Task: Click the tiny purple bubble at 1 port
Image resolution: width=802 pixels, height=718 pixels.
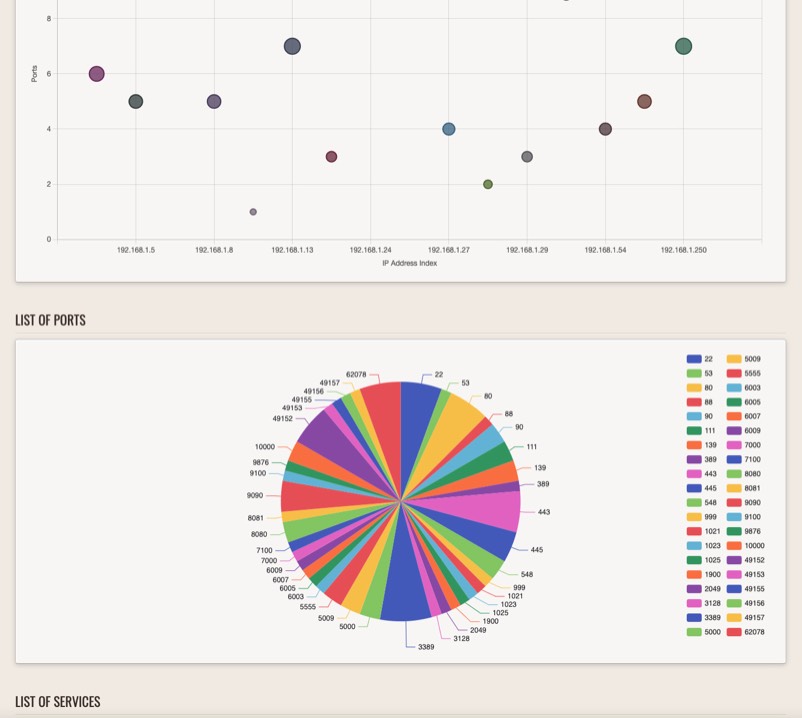Action: coord(253,212)
